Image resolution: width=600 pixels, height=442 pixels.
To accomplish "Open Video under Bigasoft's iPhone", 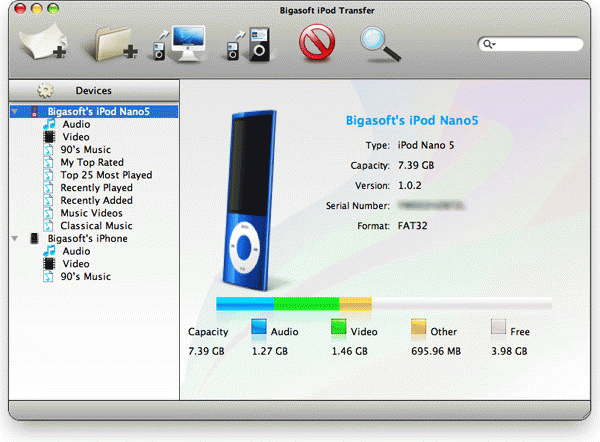I will tap(76, 264).
